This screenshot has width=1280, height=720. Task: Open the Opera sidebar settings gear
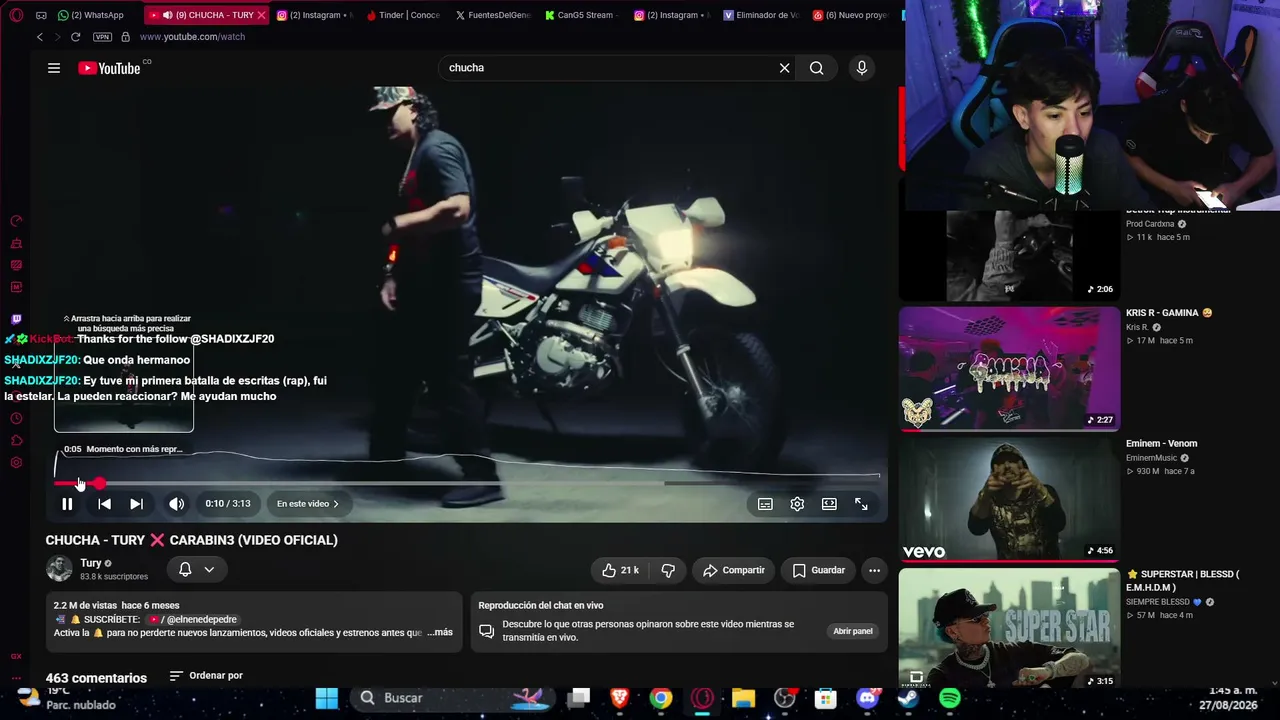pyautogui.click(x=16, y=463)
